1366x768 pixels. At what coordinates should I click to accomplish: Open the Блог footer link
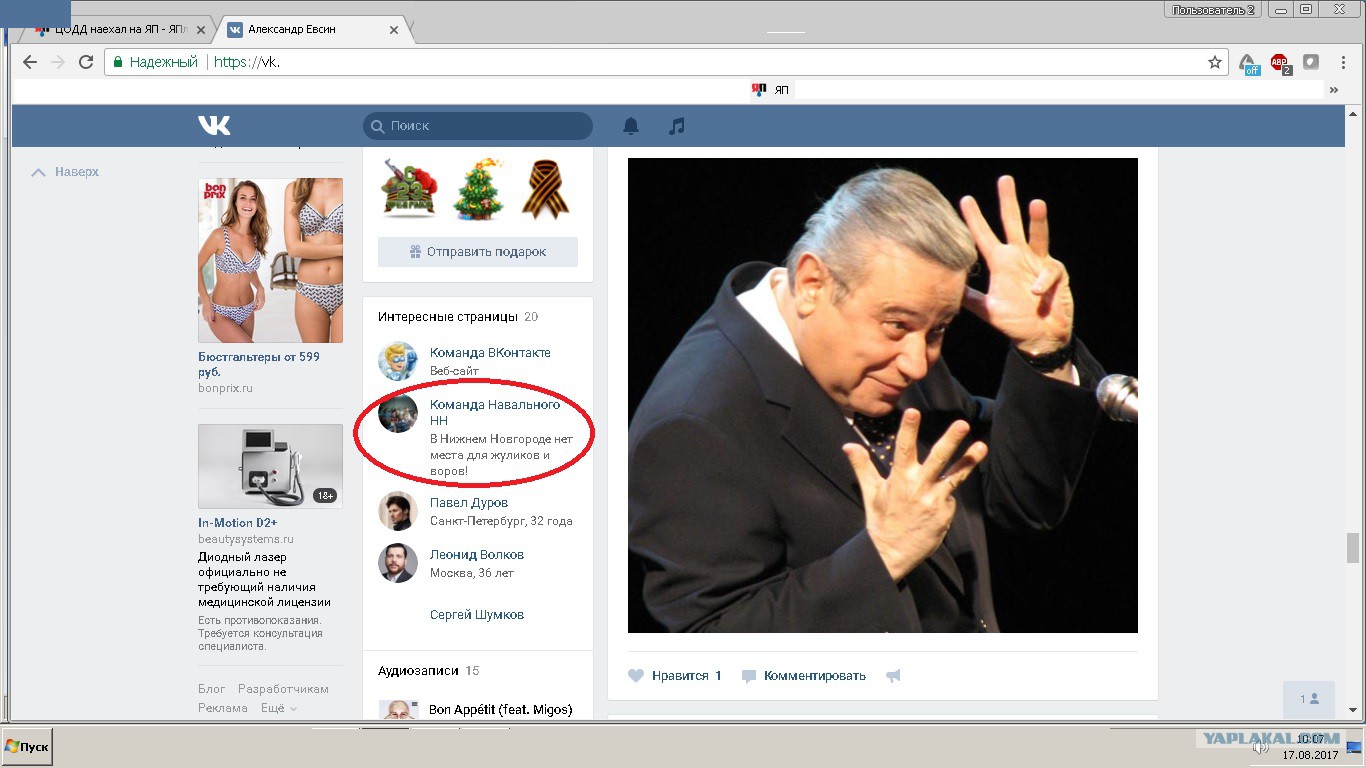pyautogui.click(x=212, y=689)
